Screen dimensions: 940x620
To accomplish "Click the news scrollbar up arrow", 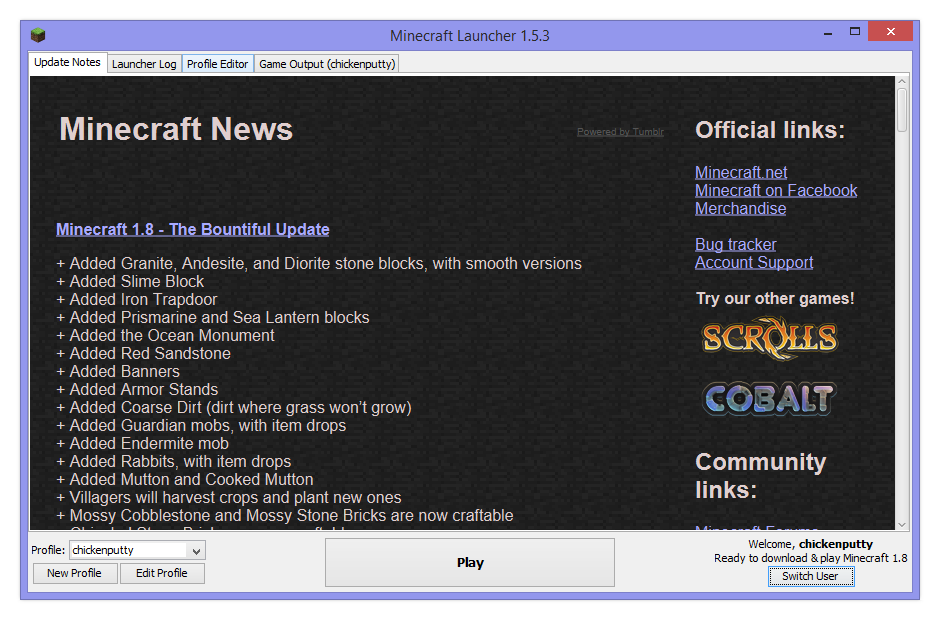I will coord(902,81).
